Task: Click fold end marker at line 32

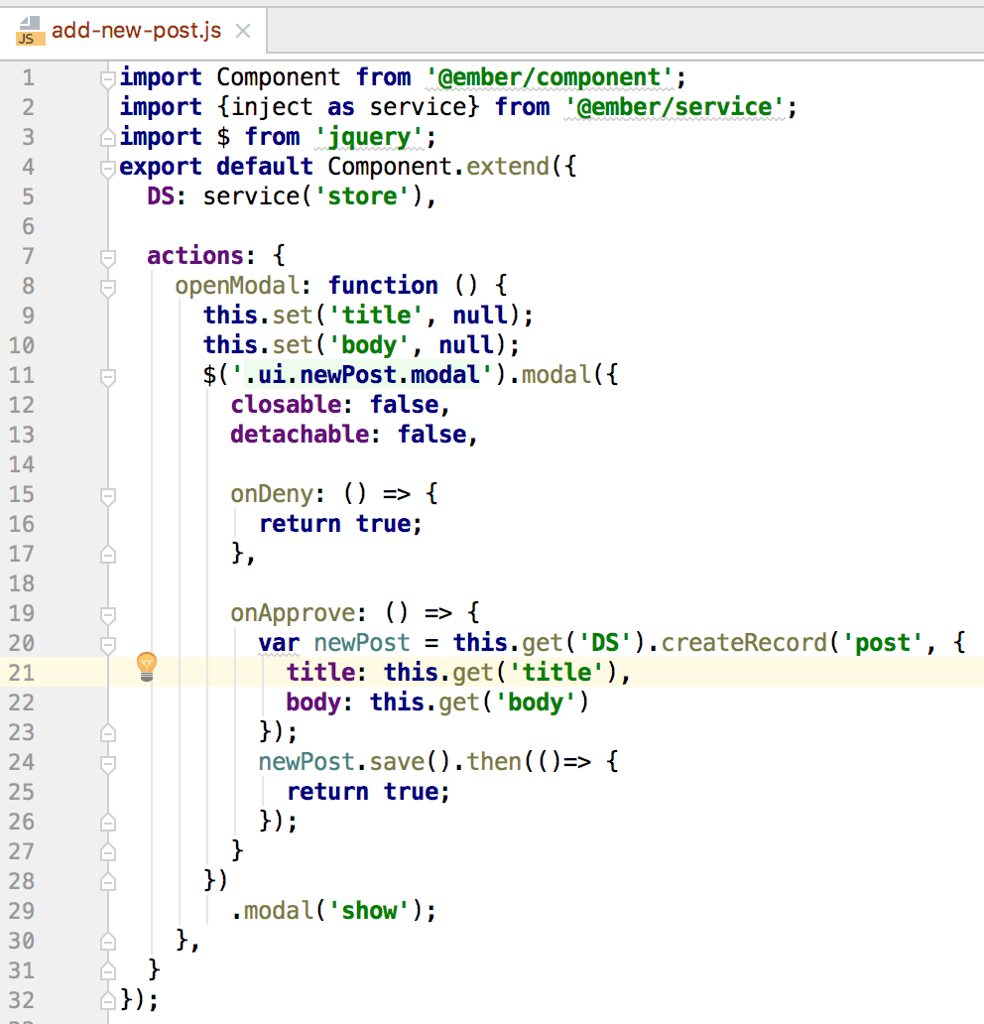Action: pyautogui.click(x=108, y=1001)
